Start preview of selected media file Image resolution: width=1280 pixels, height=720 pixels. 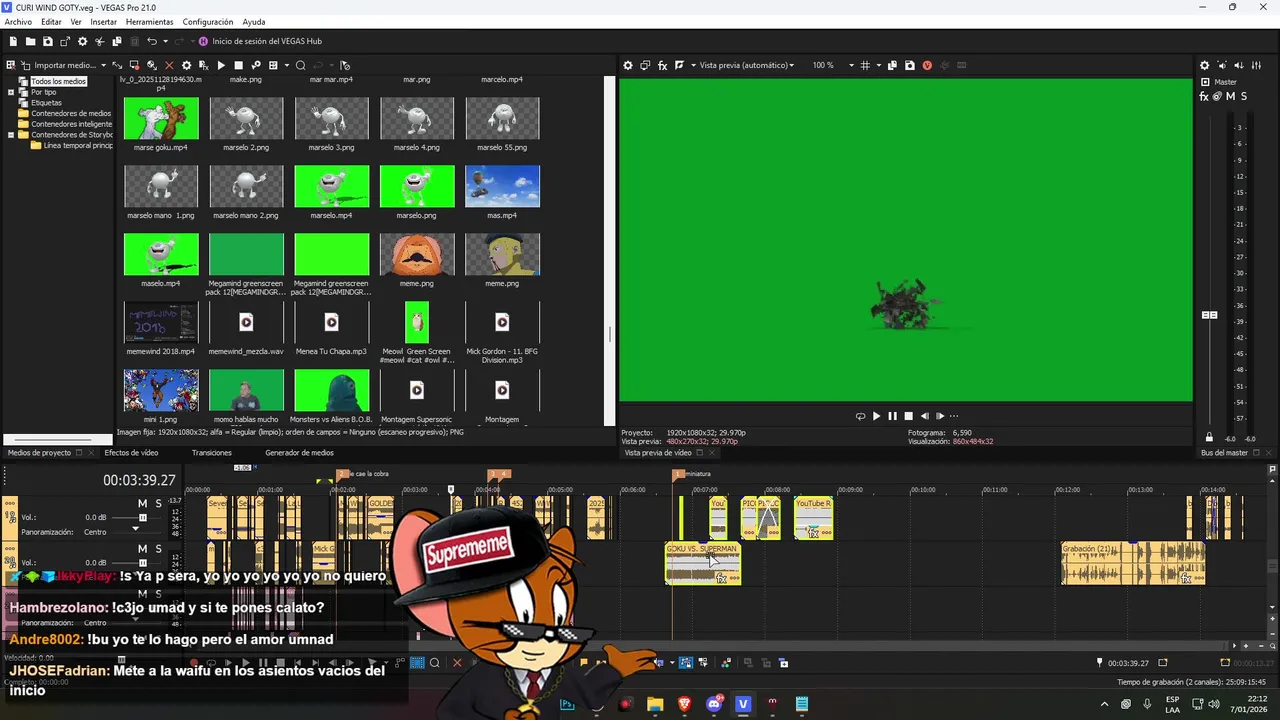coord(221,65)
